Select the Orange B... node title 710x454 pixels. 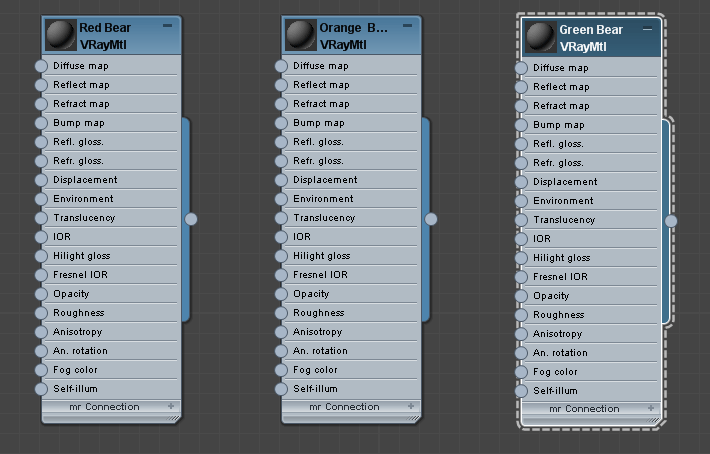click(353, 28)
